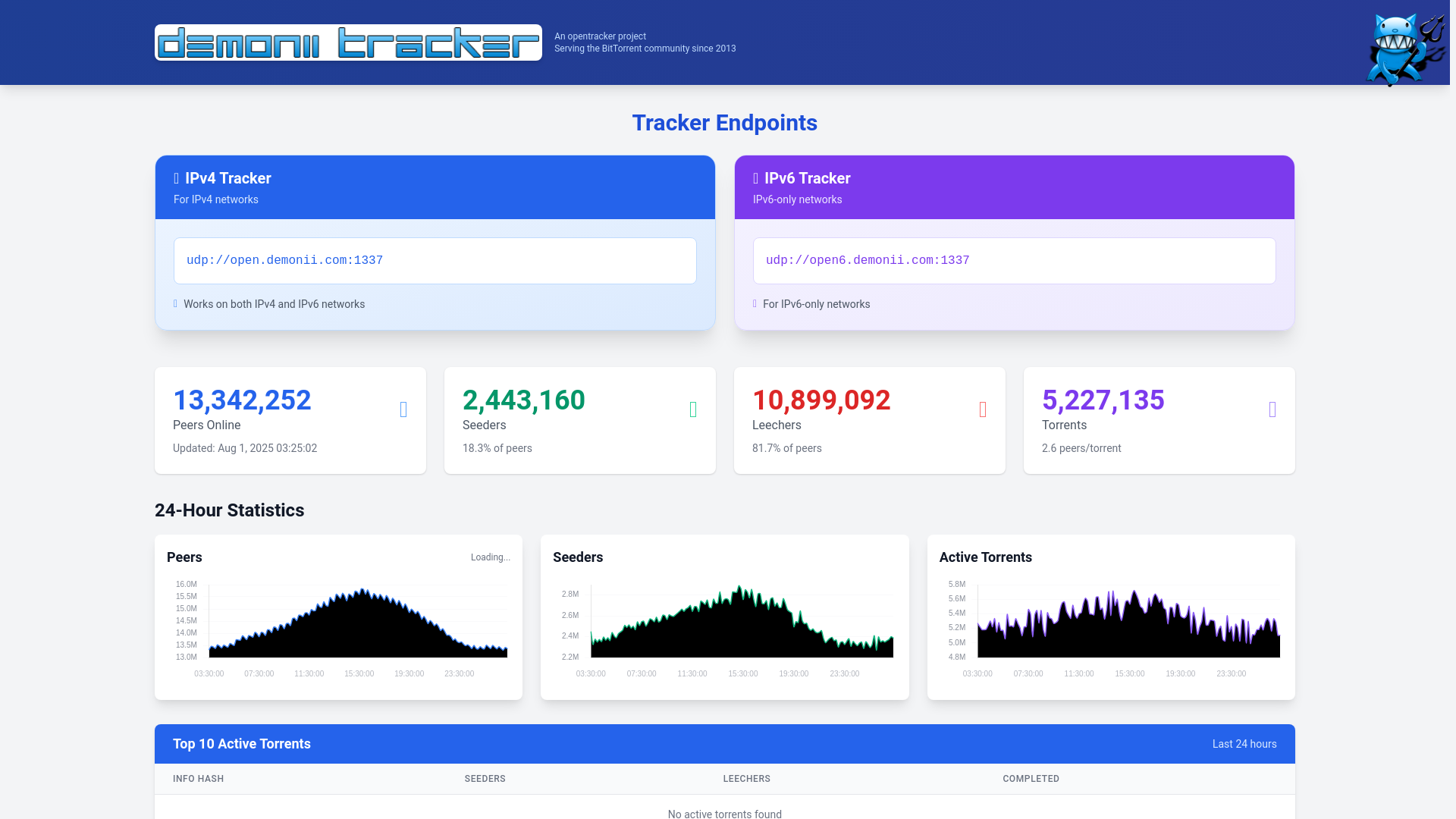Click the 5,227,135 torrents value
The height and width of the screenshot is (819, 1456).
tap(1103, 400)
